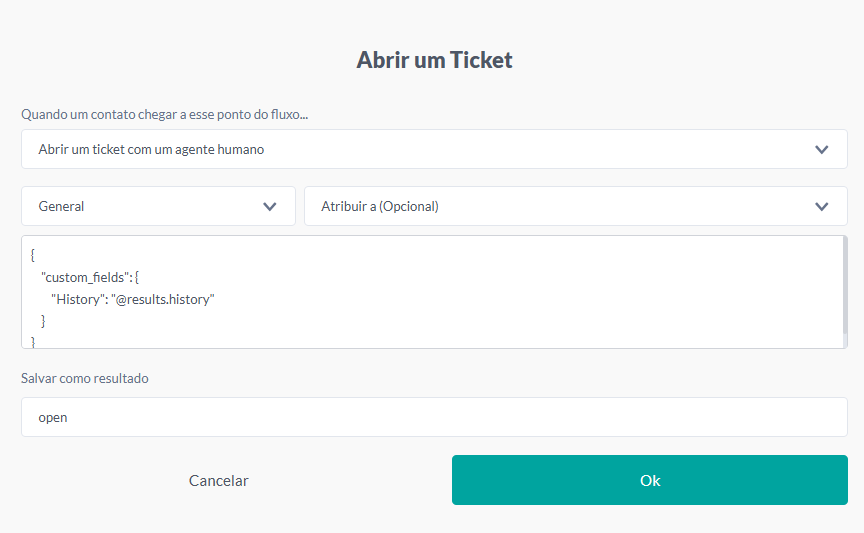Viewport: 864px width, 533px height.
Task: Place cursor on the "custom_fields" line
Action: 87,277
